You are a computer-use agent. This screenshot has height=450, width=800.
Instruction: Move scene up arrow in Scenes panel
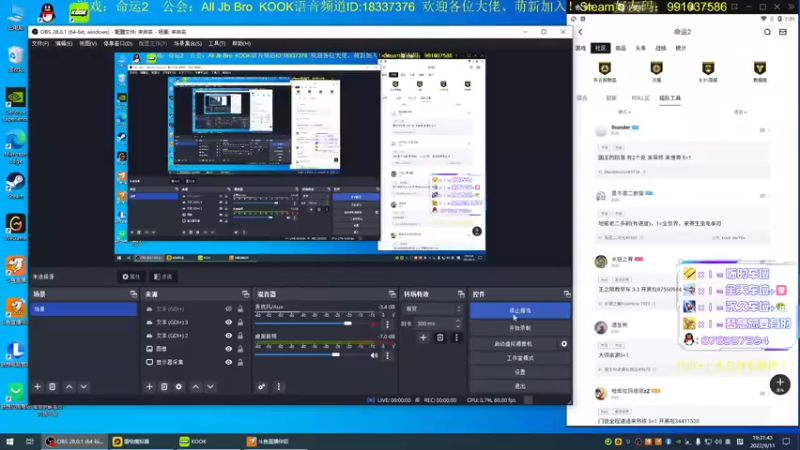69,387
